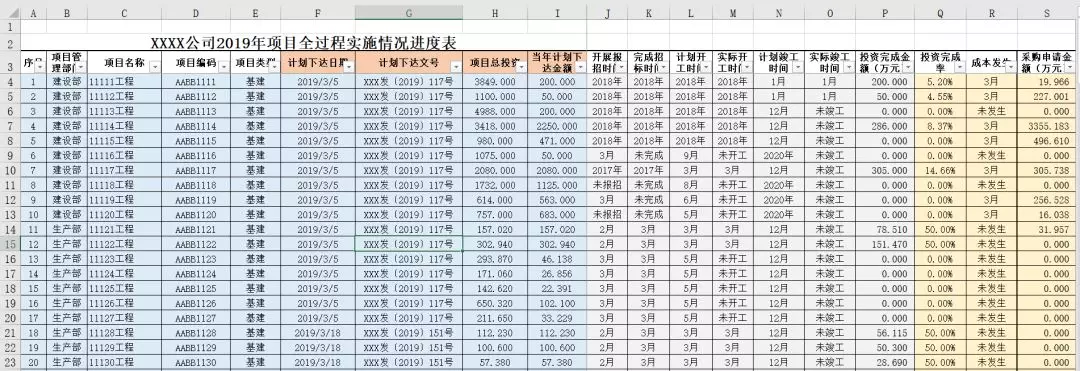Select row 1 header

(x=10, y=27)
